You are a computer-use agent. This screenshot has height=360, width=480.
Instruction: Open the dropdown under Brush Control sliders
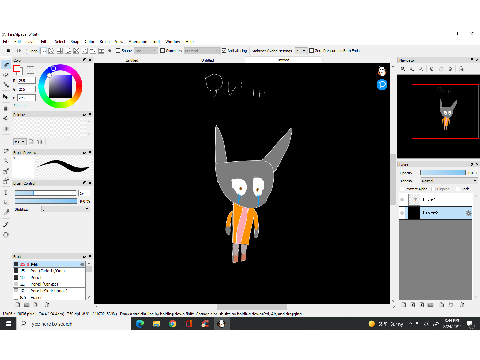click(x=65, y=209)
